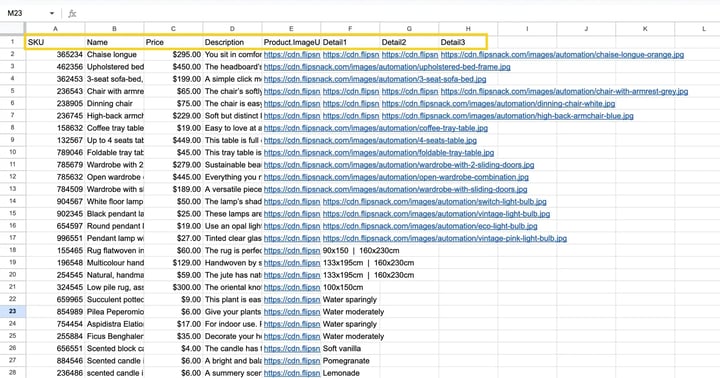The image size is (720, 378).
Task: Click the Soft vanilla detail cell
Action: tap(350, 348)
